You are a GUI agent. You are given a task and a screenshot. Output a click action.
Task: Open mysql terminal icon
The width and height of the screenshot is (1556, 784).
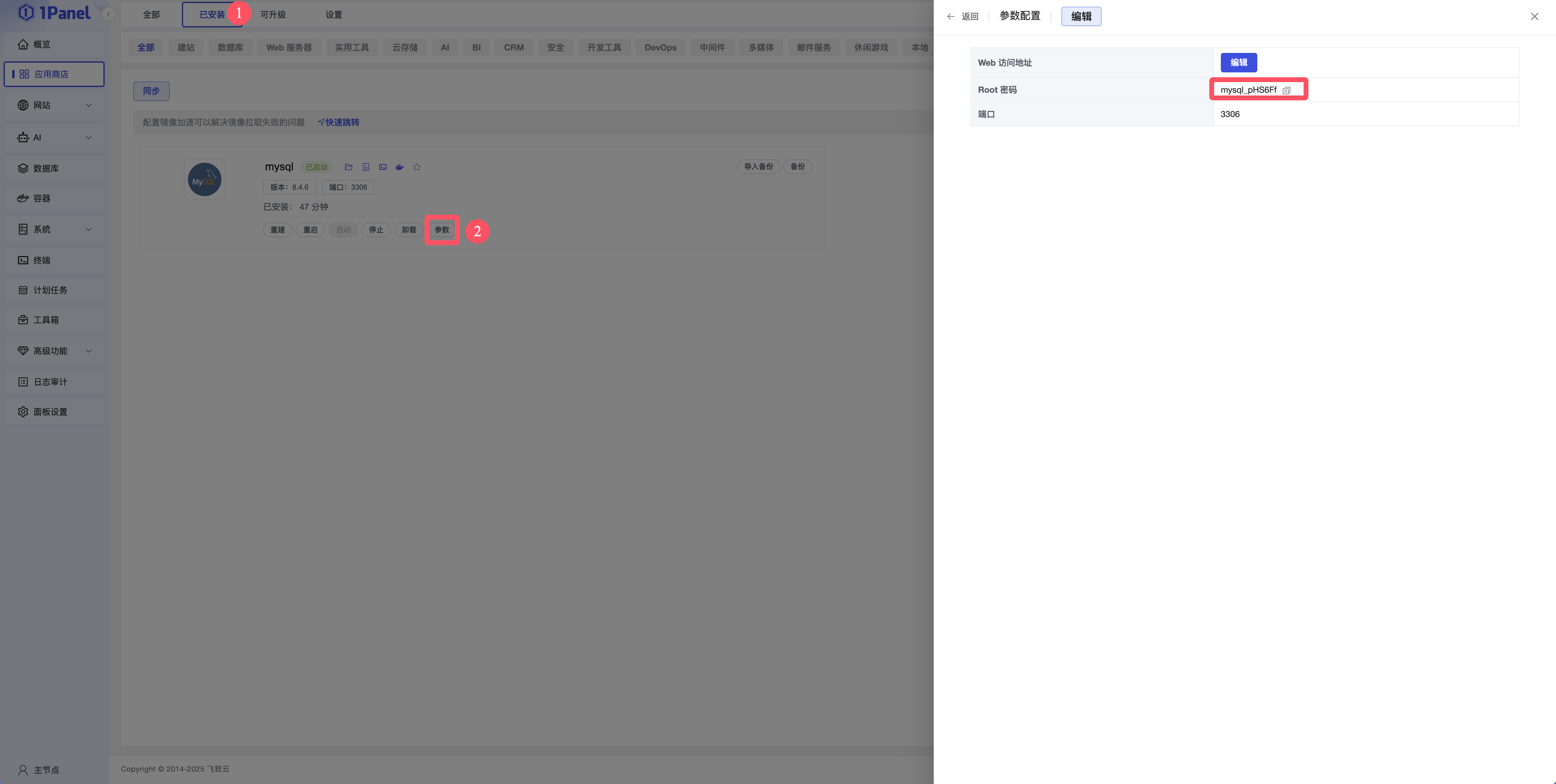tap(382, 167)
